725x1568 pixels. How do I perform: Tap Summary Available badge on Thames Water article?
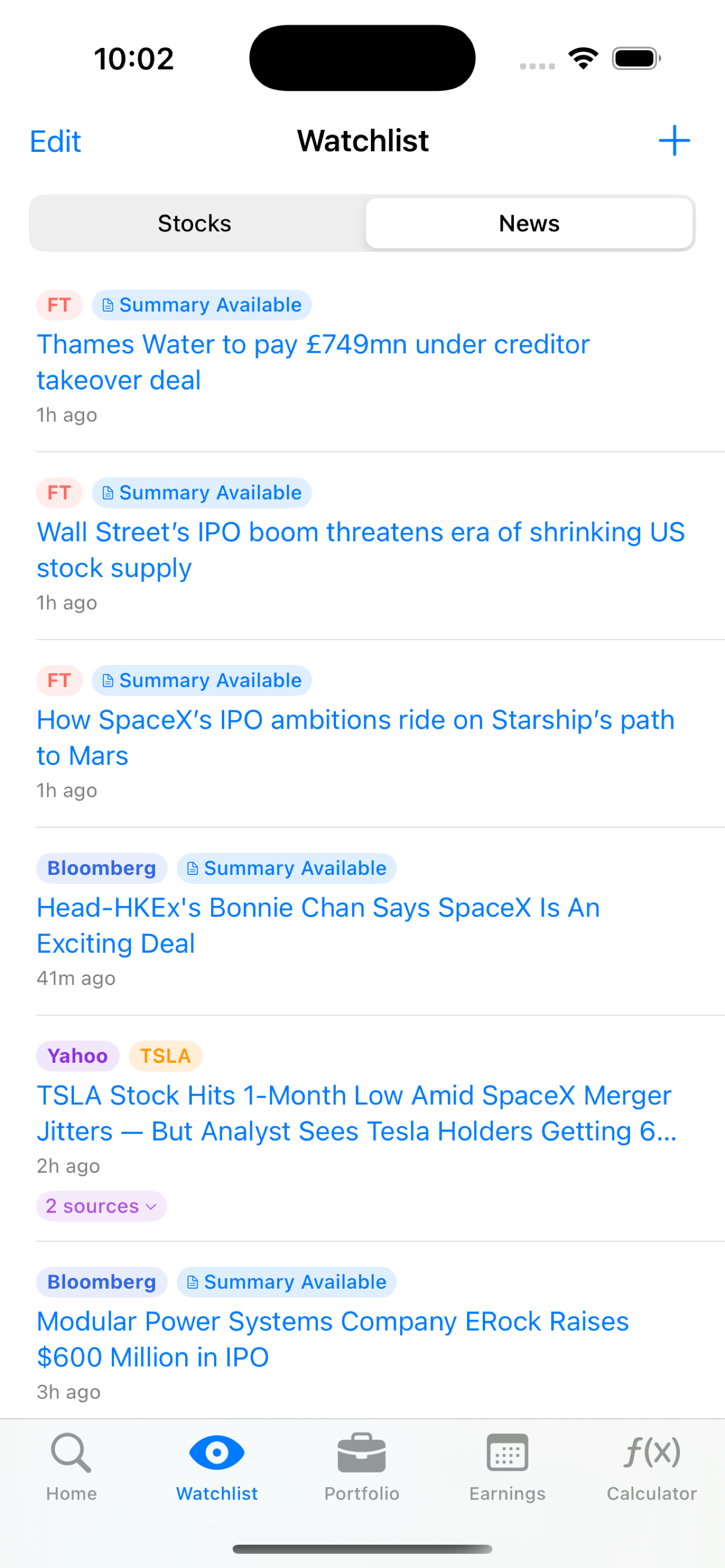tap(202, 305)
